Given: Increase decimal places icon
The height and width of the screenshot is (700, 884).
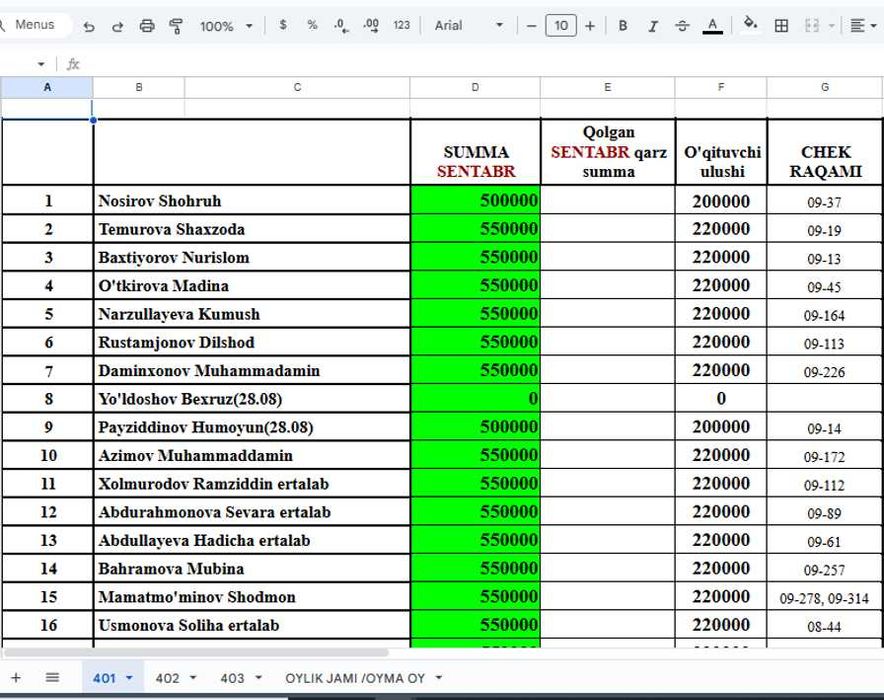Looking at the screenshot, I should click(371, 25).
